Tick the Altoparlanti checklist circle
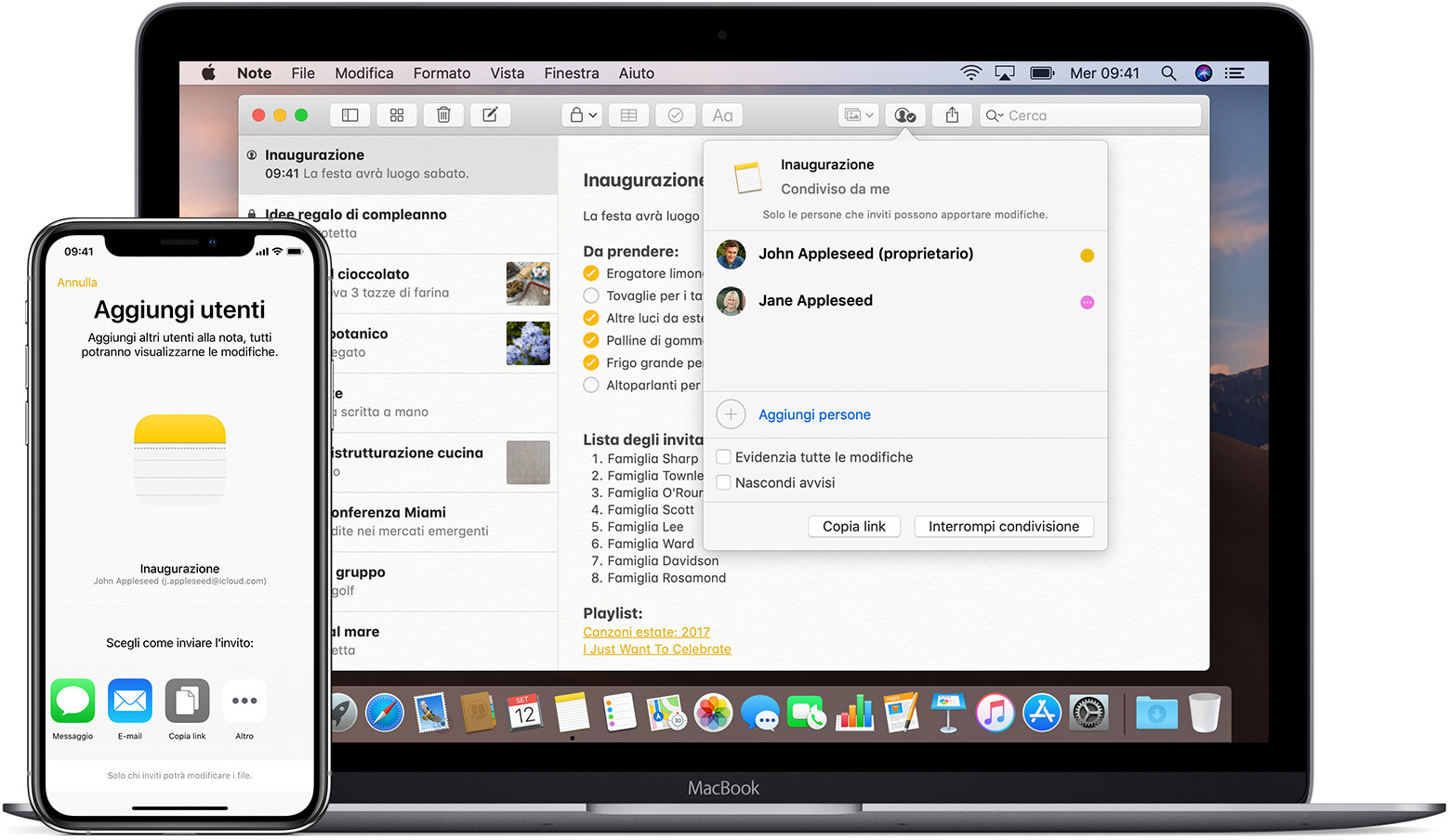 click(591, 385)
